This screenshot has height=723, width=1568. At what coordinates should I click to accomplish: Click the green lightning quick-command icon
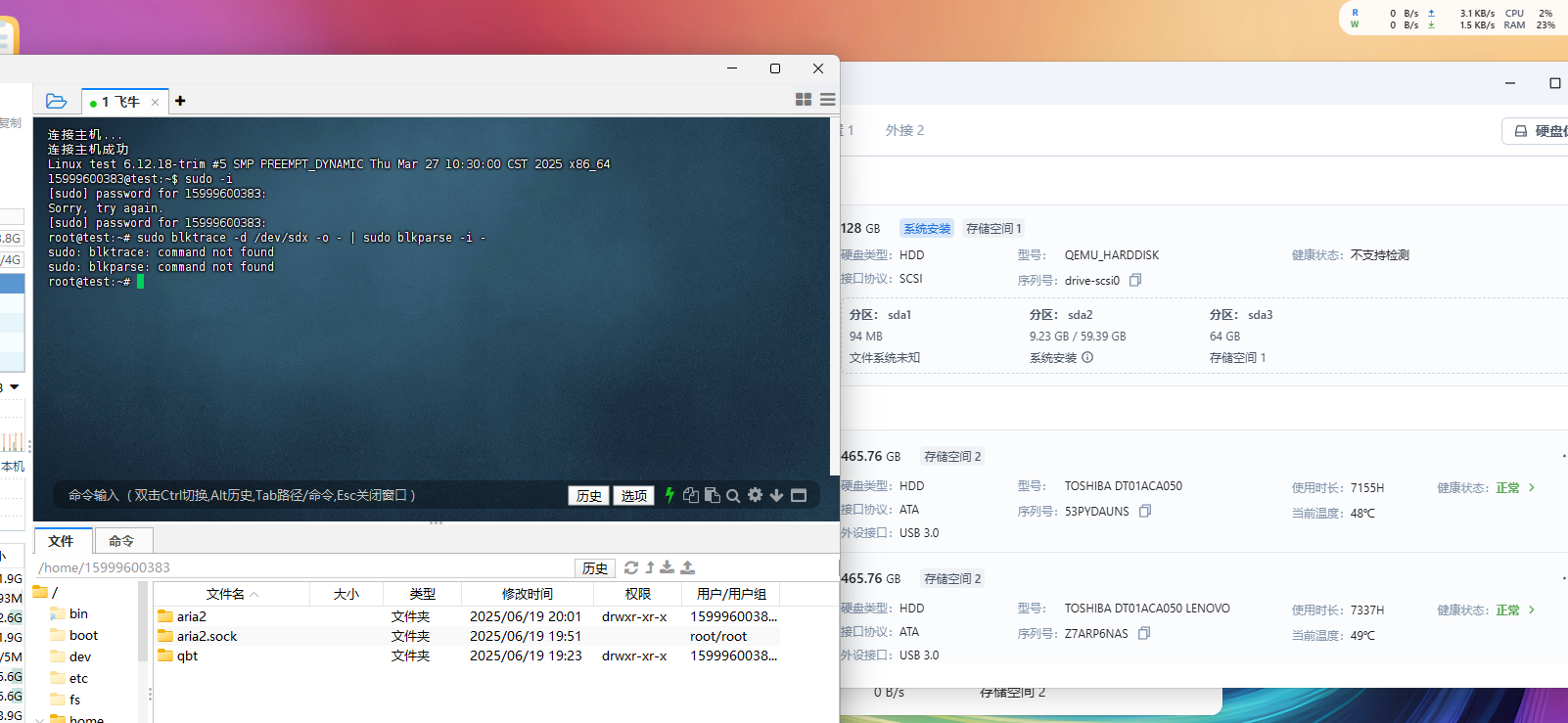pos(669,495)
